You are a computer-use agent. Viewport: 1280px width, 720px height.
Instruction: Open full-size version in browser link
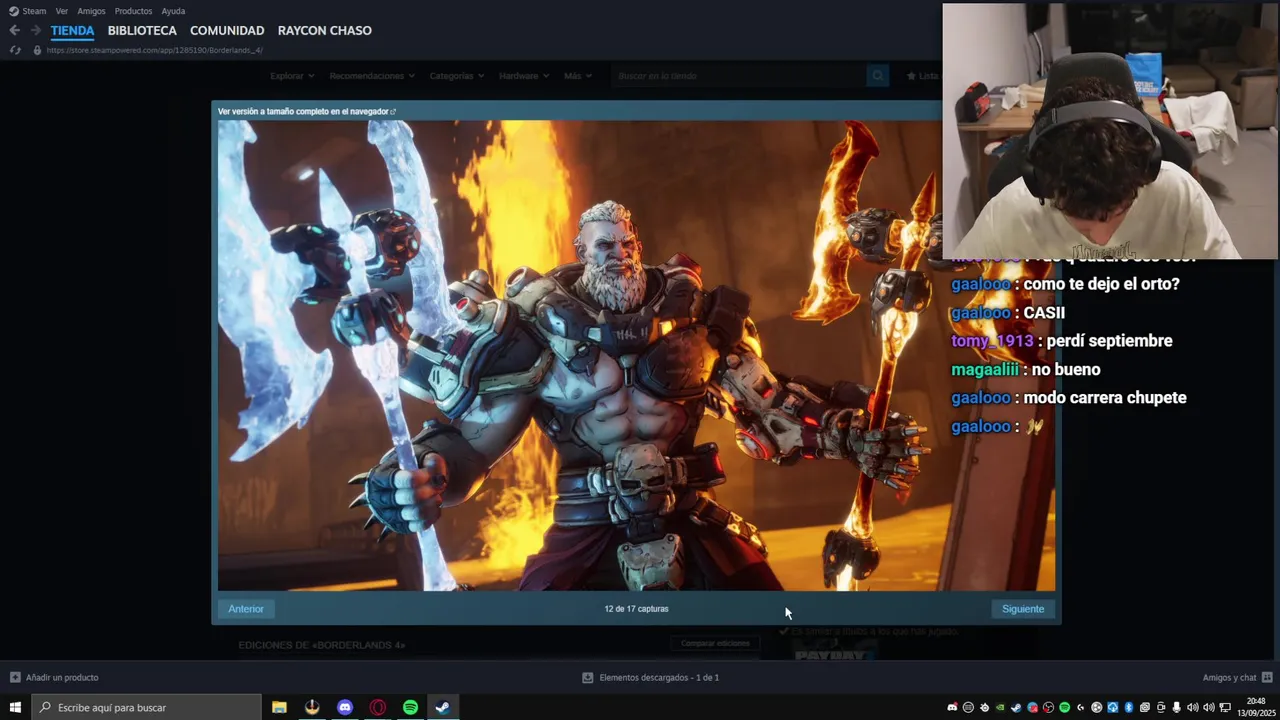pos(307,111)
